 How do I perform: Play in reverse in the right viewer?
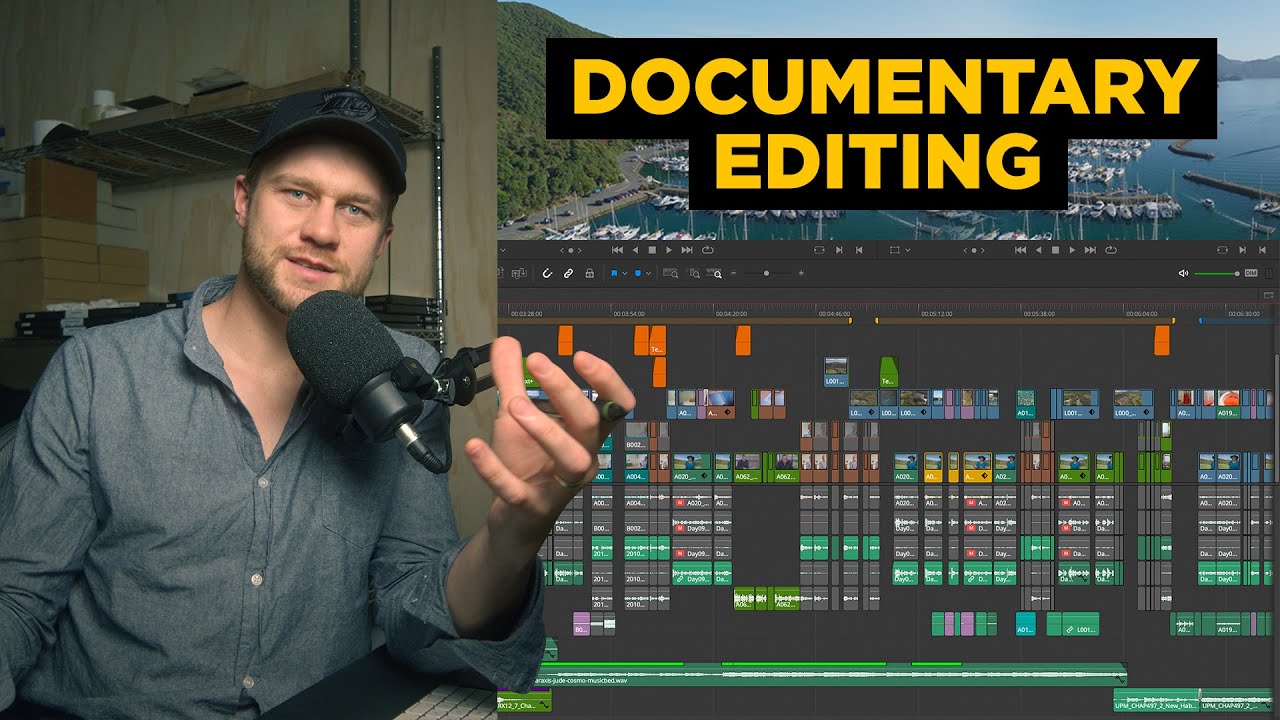pos(1038,250)
